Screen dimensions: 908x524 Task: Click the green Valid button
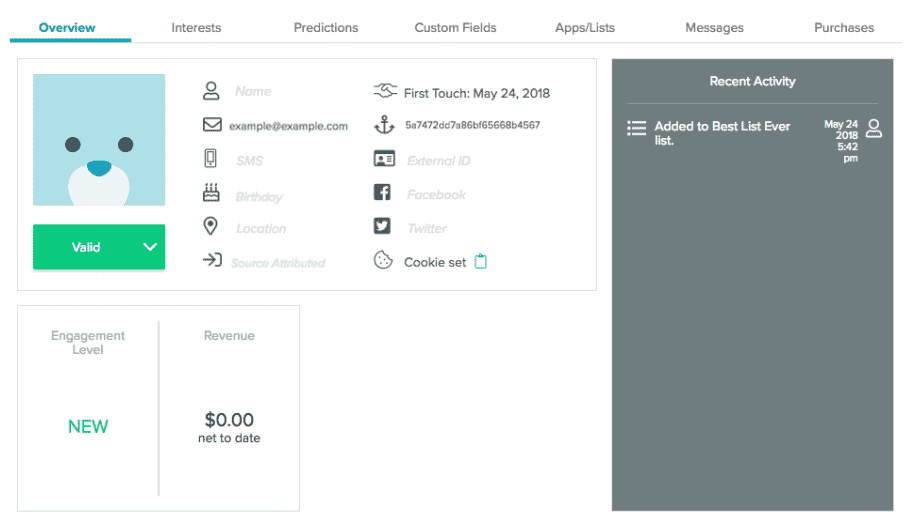(86, 247)
